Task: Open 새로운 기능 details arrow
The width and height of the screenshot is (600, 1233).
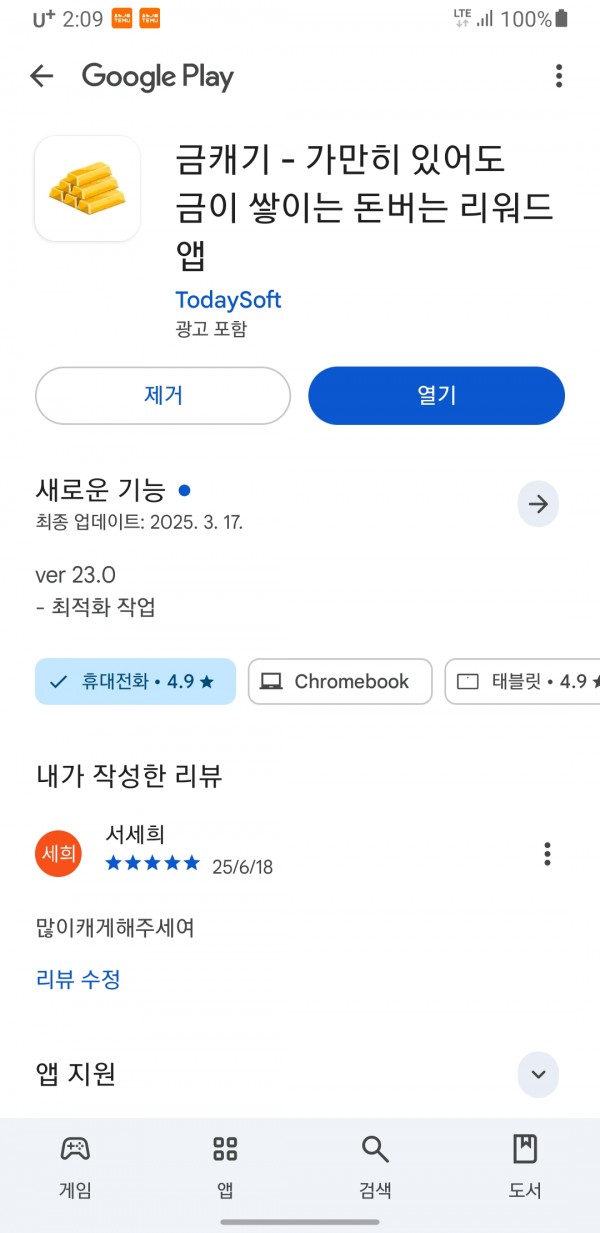Action: click(538, 504)
